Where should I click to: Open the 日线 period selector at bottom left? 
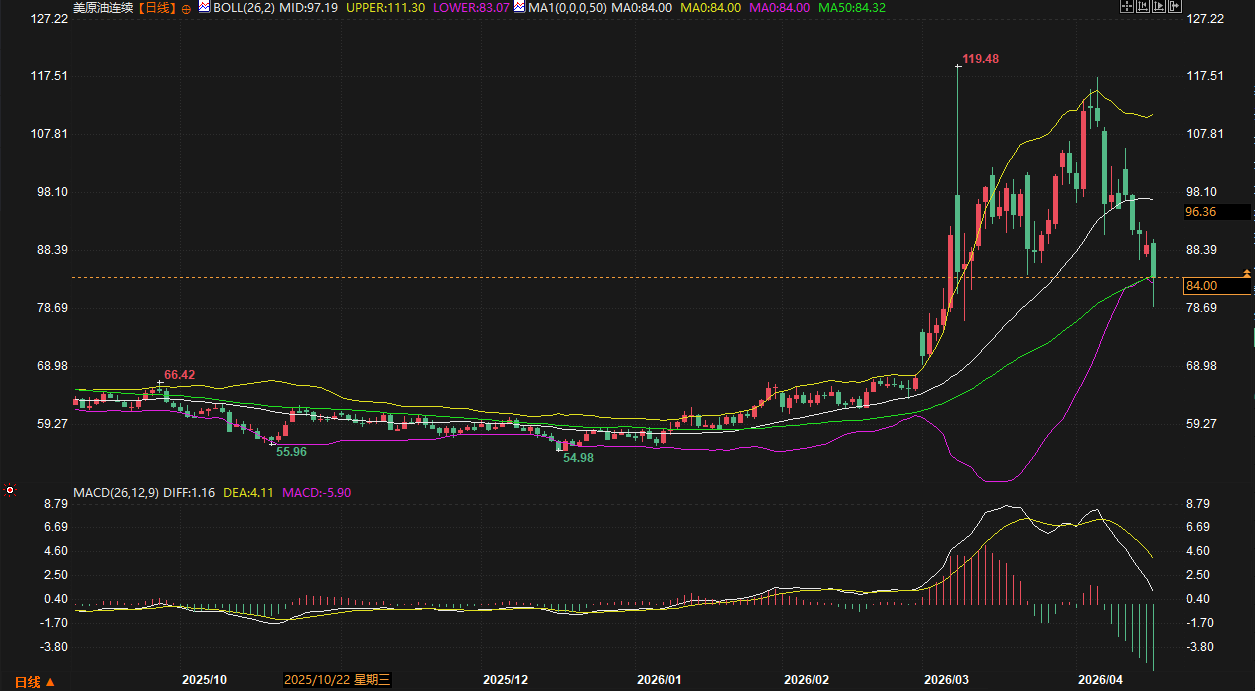click(x=35, y=682)
